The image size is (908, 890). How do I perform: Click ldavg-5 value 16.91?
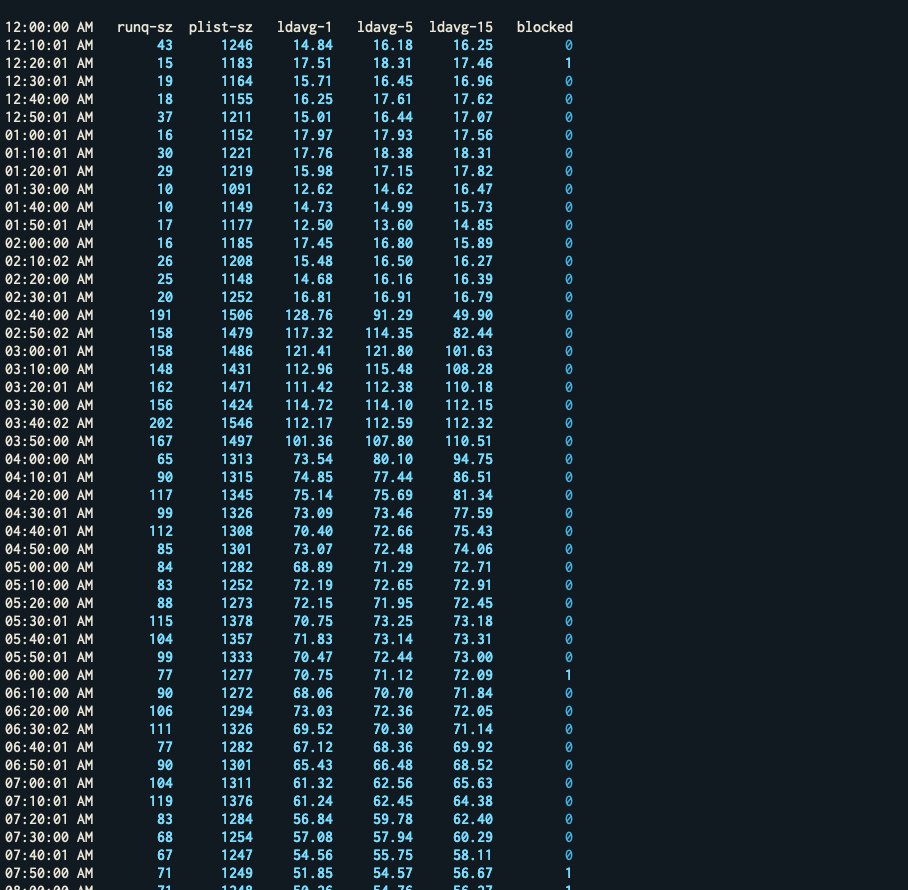(393, 297)
